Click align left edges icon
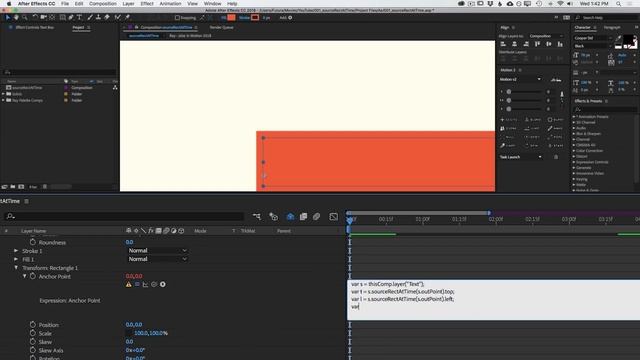640x360 pixels. coord(503,44)
